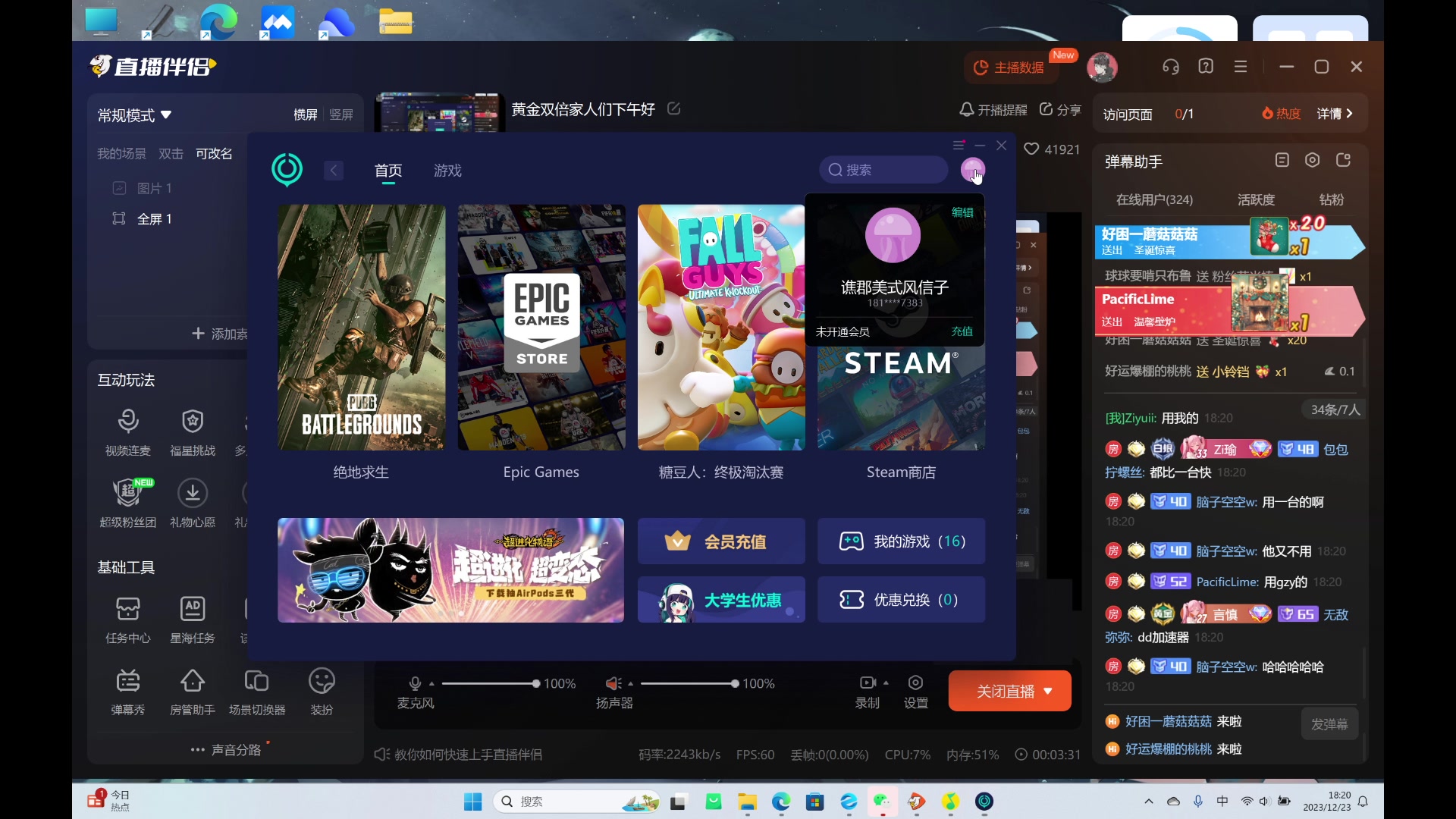Click 大学生优惠 student discount button

pos(721,600)
